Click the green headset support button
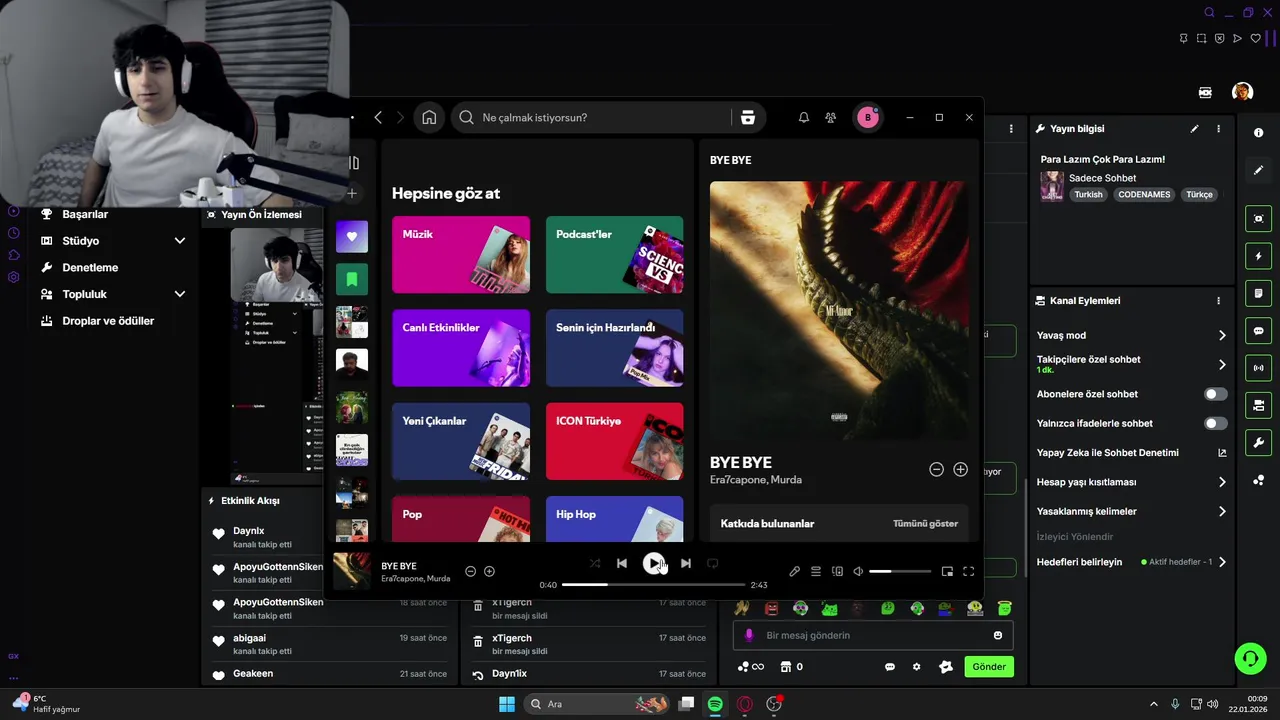This screenshot has height=720, width=1280. [1250, 658]
